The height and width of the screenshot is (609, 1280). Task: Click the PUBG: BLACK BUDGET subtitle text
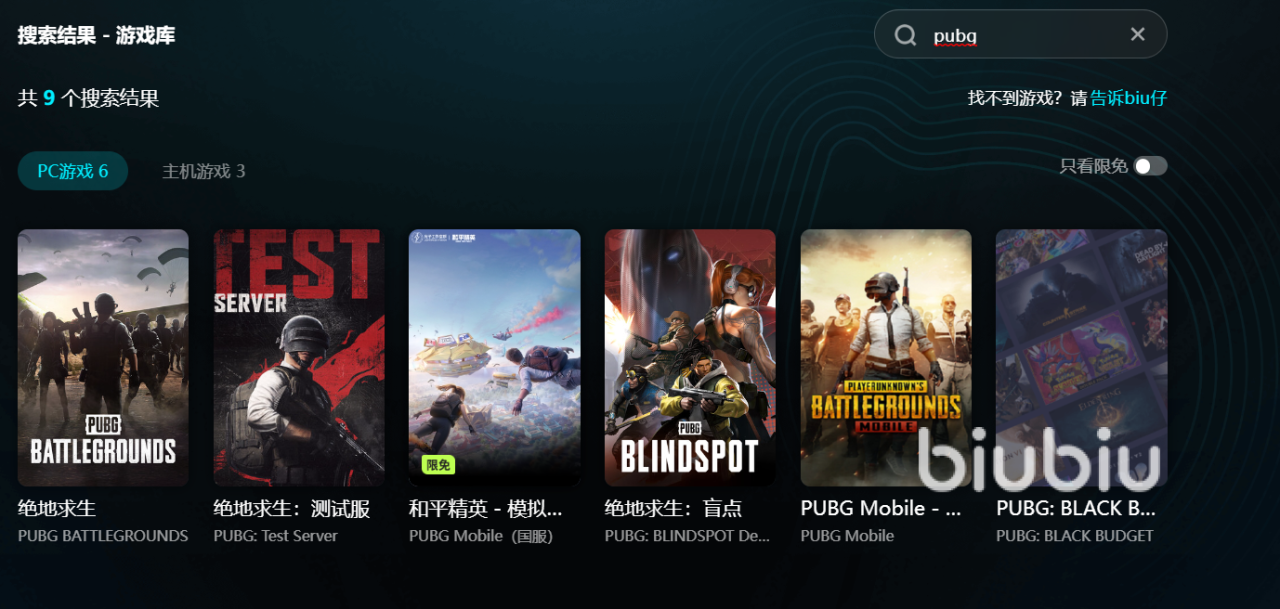[1075, 536]
